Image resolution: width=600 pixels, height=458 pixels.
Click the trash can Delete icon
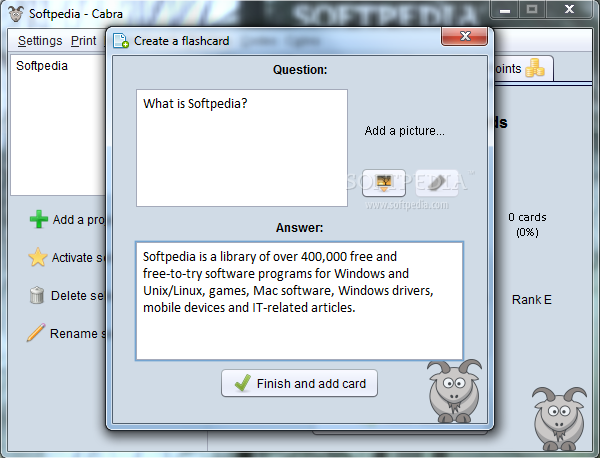(37, 295)
